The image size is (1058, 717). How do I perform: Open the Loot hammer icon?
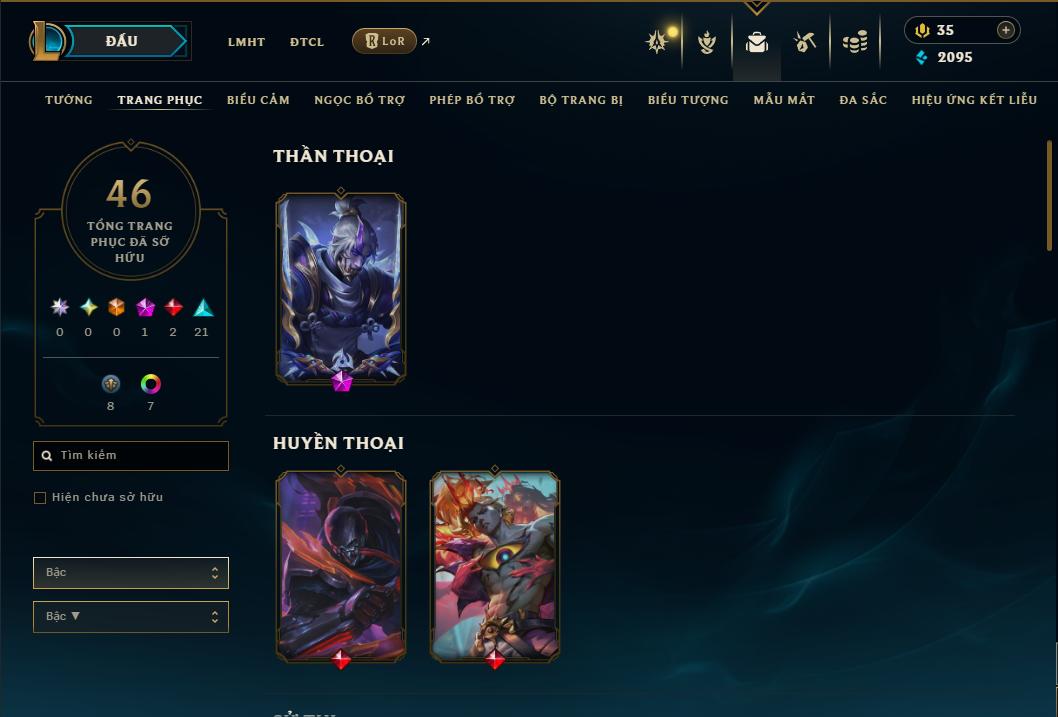click(804, 42)
